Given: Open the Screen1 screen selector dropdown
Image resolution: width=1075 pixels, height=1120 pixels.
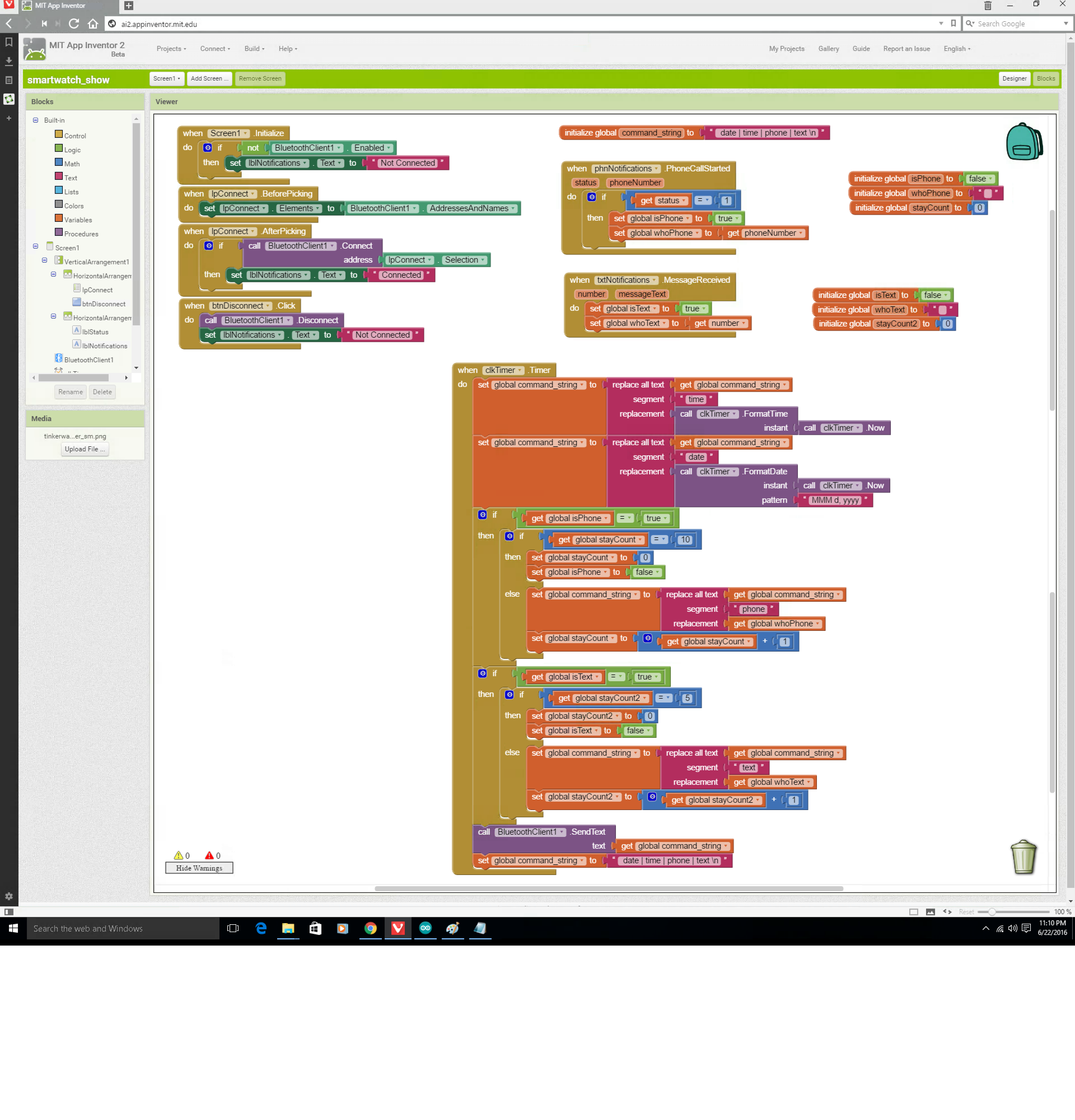Looking at the screenshot, I should click(166, 78).
